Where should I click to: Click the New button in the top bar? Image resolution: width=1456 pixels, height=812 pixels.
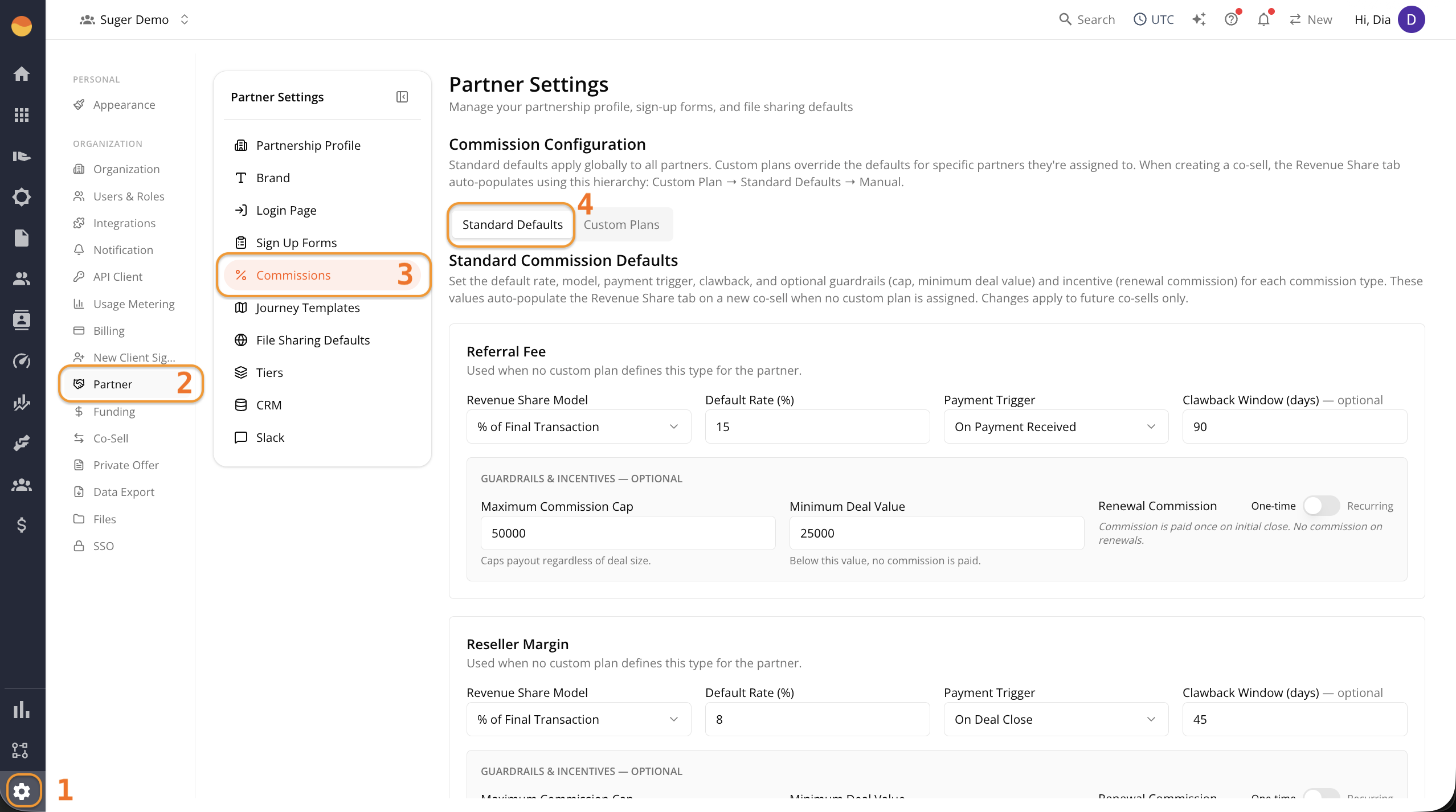click(1311, 19)
